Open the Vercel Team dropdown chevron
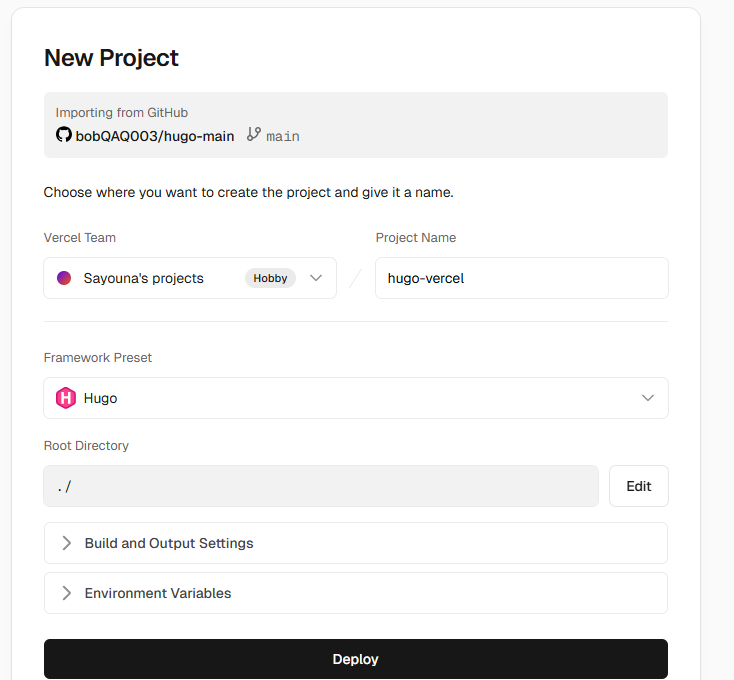 tap(316, 278)
